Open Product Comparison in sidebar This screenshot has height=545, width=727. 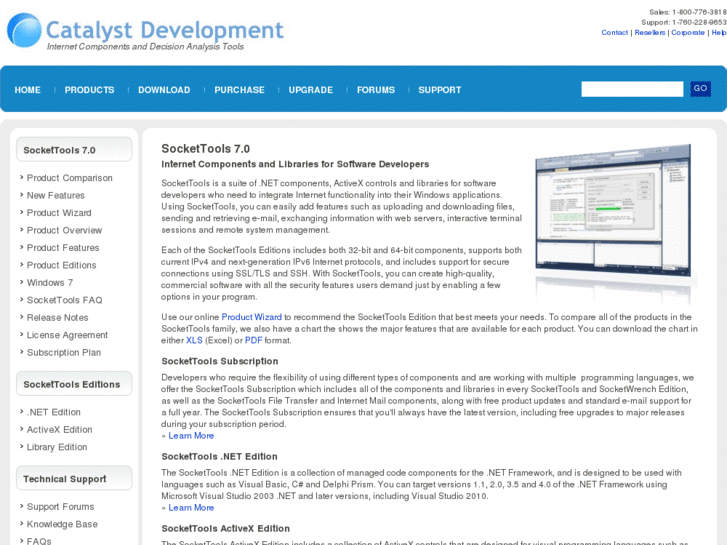click(x=70, y=178)
